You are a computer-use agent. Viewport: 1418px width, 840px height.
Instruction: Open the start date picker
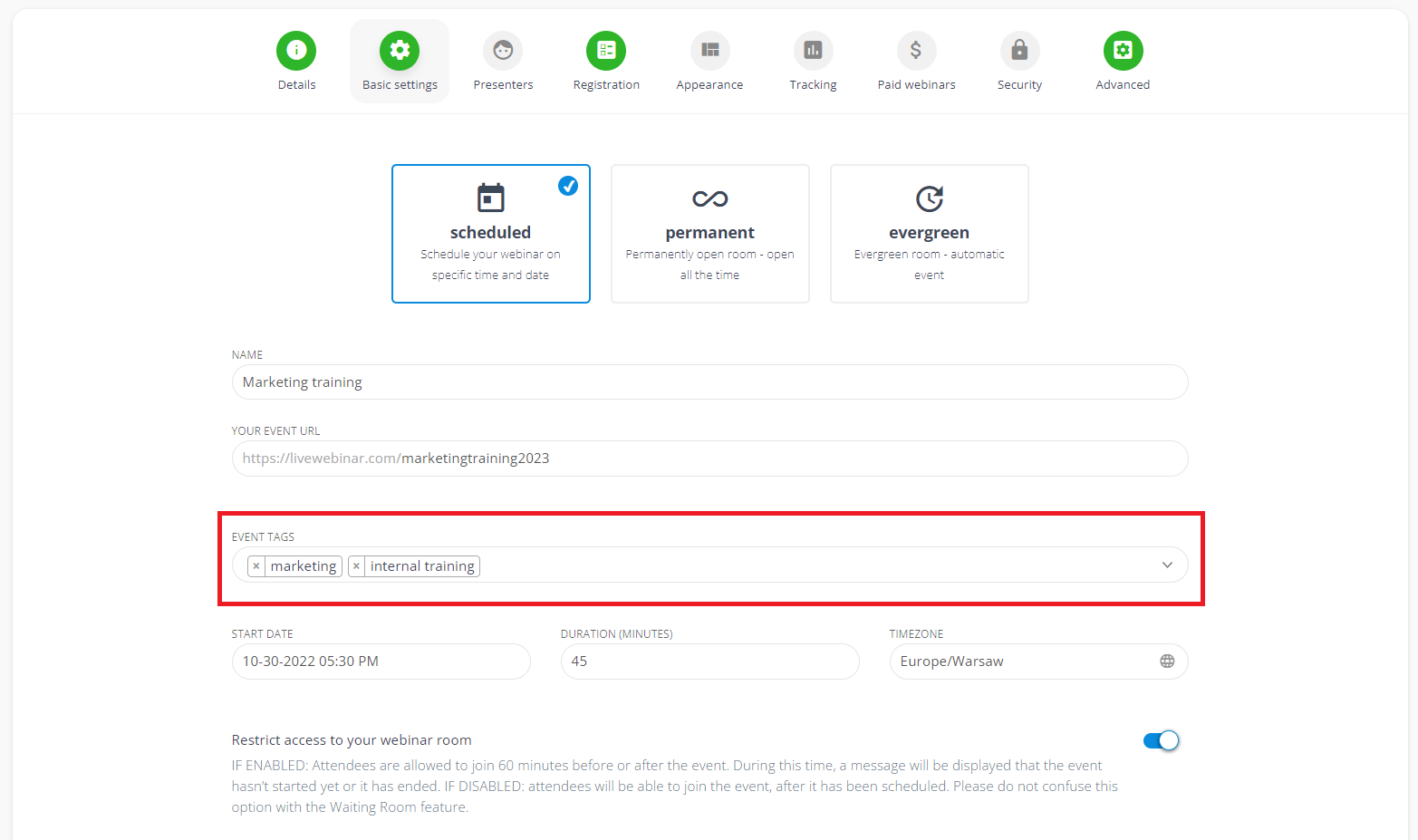pos(381,661)
